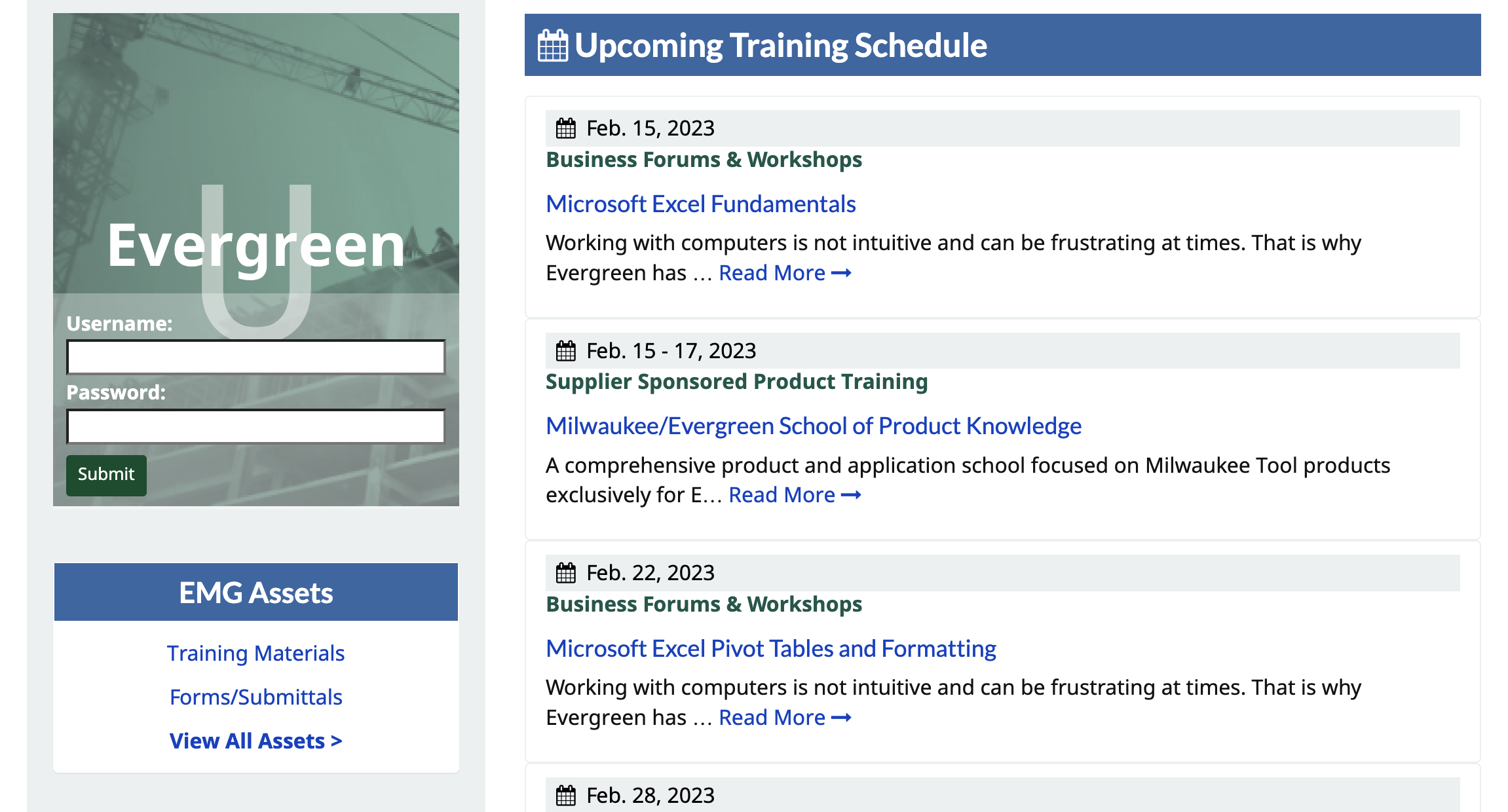The height and width of the screenshot is (812, 1508).
Task: Read More about Microsoft Excel Fundamentals
Action: pos(784,273)
